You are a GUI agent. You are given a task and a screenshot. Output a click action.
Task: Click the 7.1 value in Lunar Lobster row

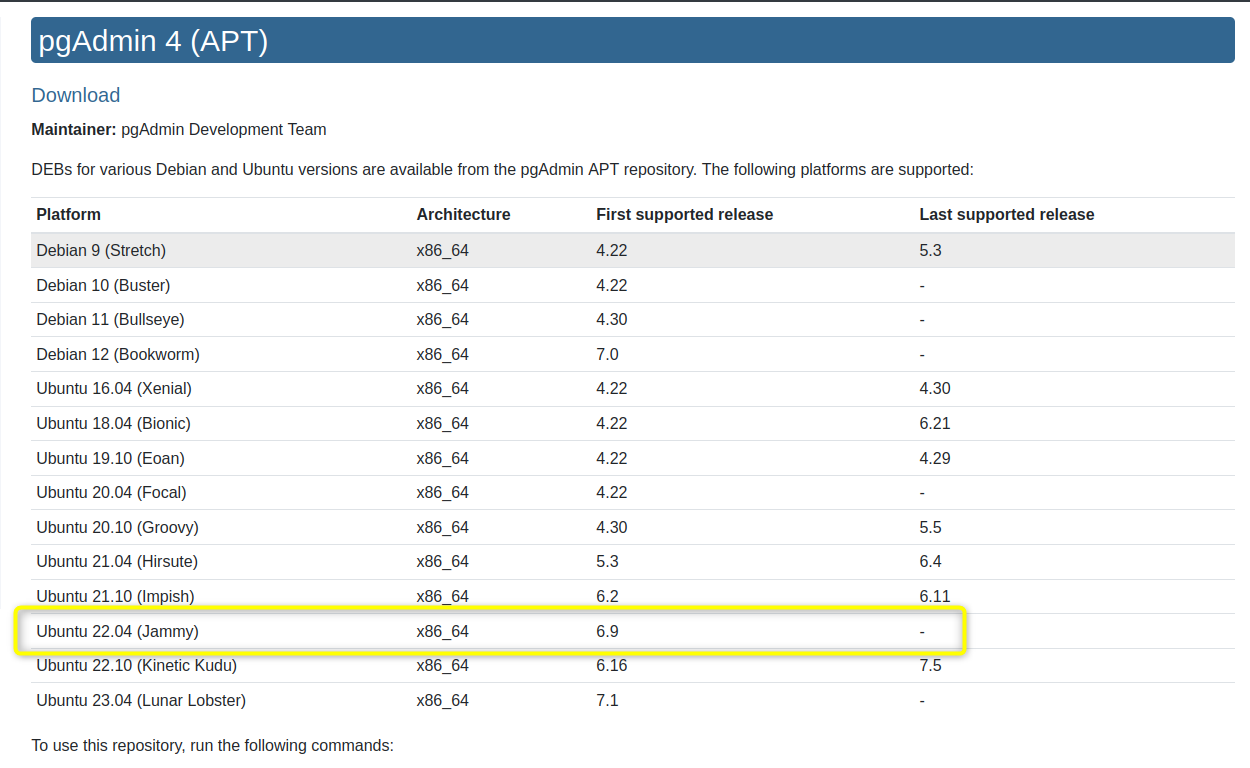click(x=607, y=700)
